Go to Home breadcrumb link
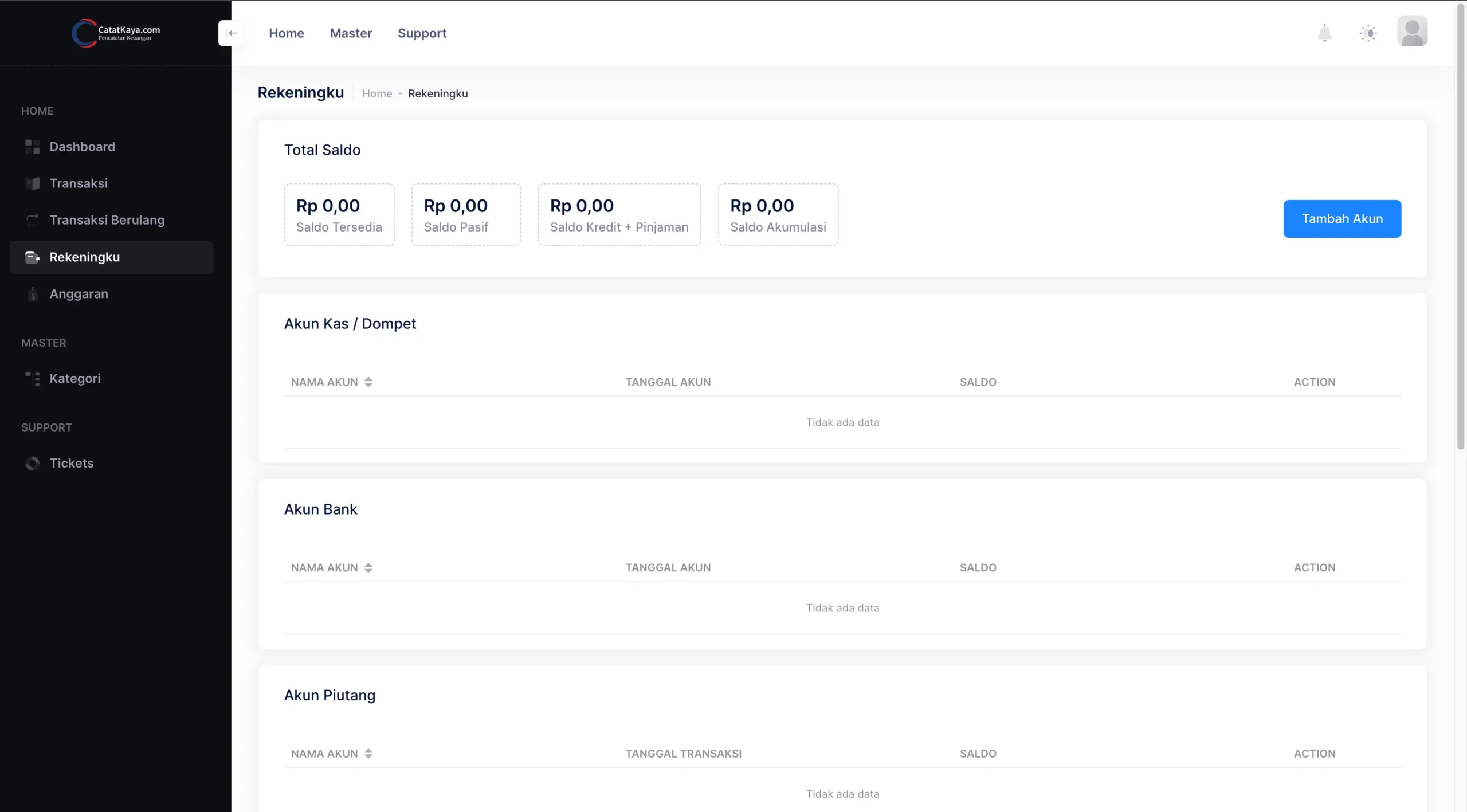Viewport: 1467px width, 812px height. (x=376, y=93)
